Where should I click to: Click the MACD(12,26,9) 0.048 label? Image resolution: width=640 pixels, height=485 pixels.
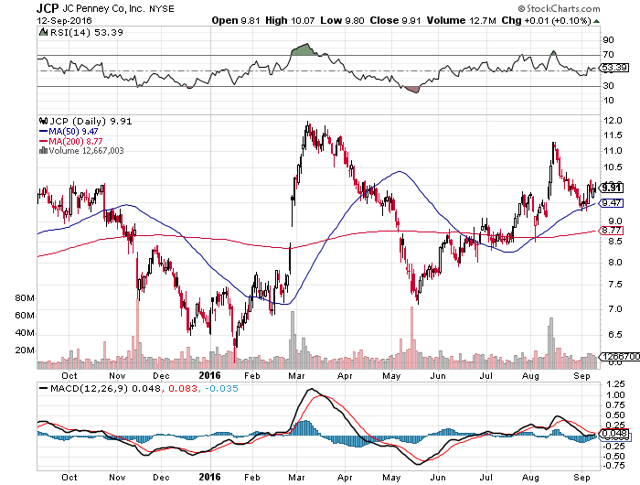[x=105, y=388]
